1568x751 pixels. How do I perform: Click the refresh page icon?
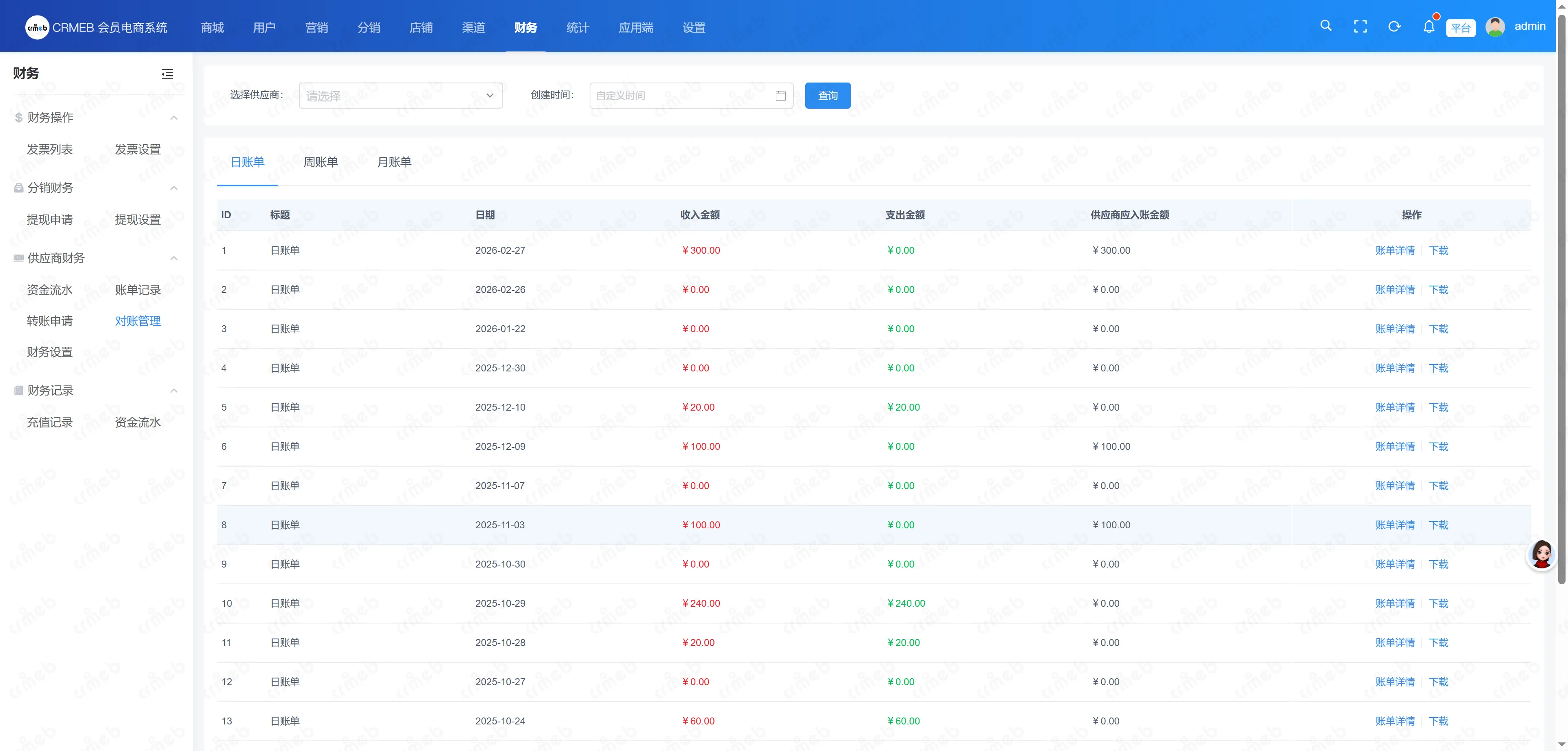[1394, 26]
